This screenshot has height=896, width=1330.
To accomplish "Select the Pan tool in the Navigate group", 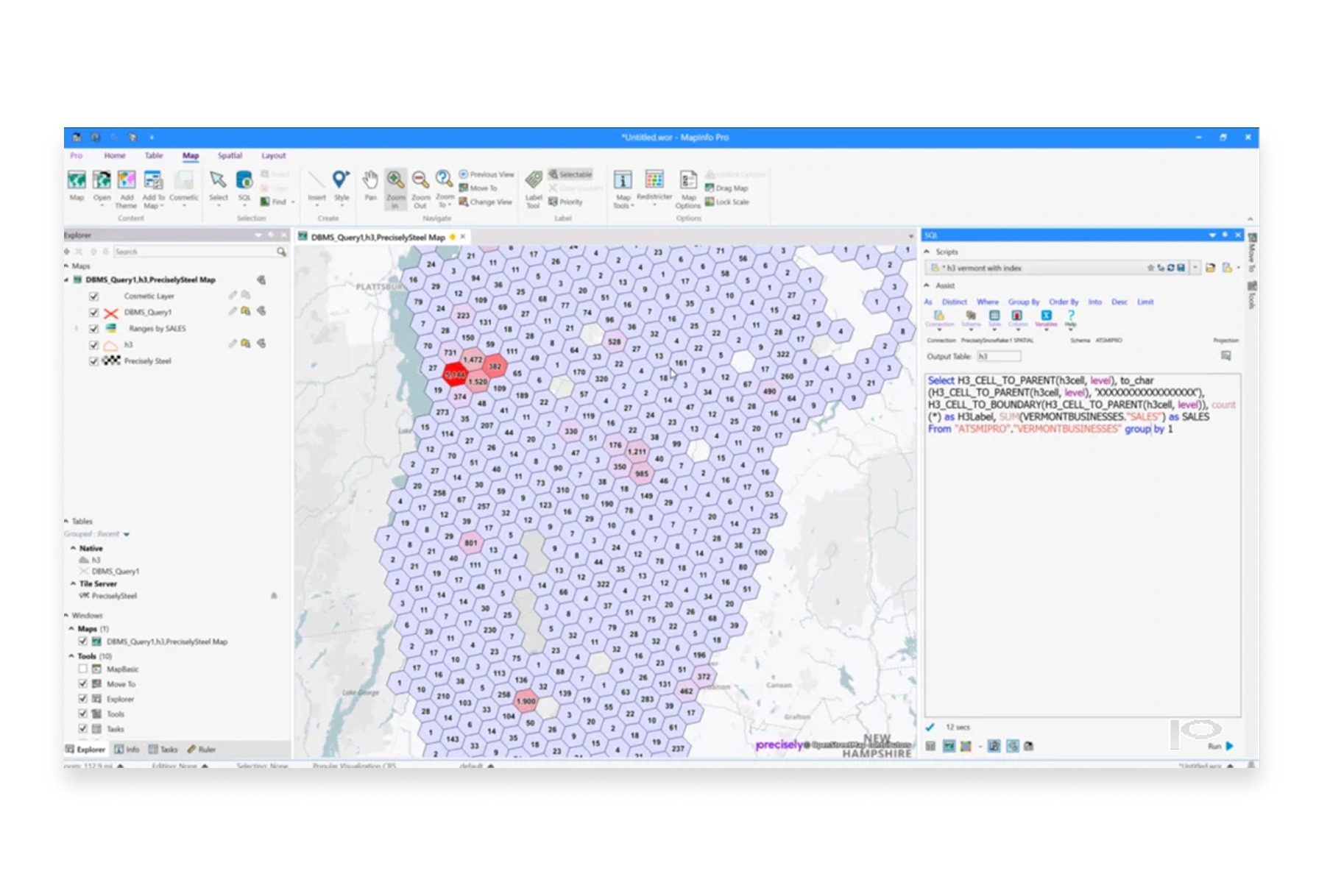I will pos(370,182).
